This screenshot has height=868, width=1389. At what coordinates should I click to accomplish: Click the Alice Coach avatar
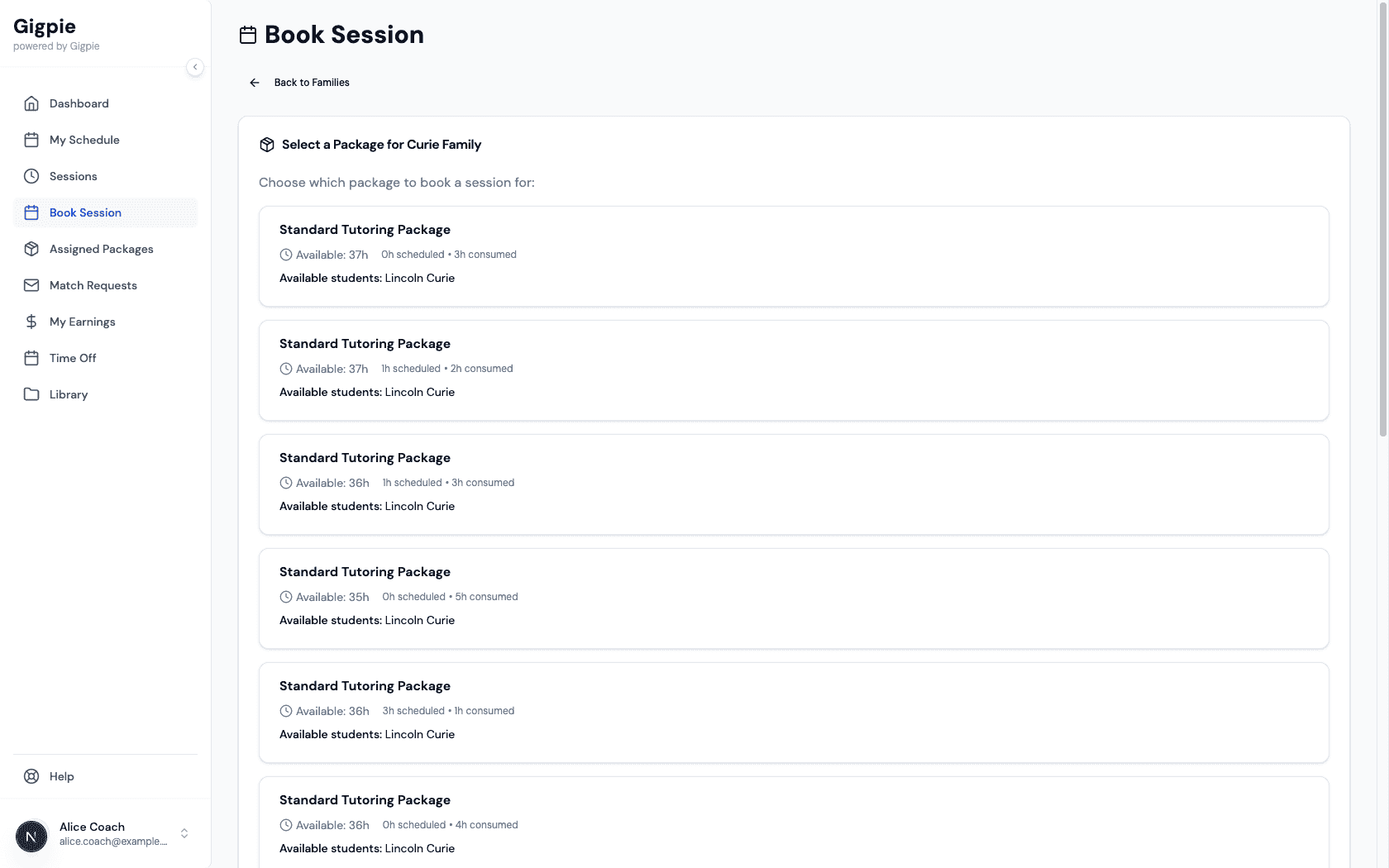(x=31, y=837)
